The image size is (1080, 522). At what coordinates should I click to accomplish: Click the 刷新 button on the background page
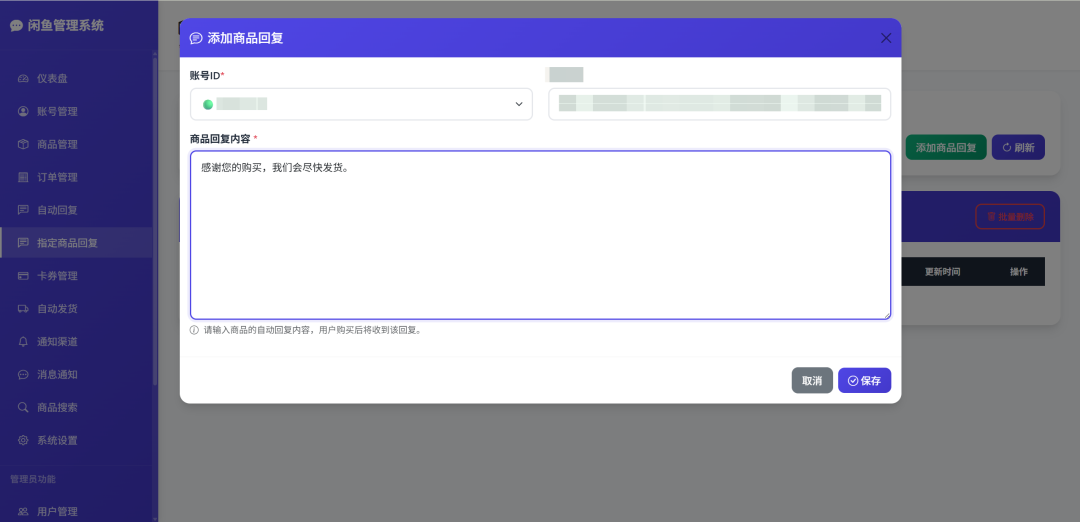click(1018, 147)
